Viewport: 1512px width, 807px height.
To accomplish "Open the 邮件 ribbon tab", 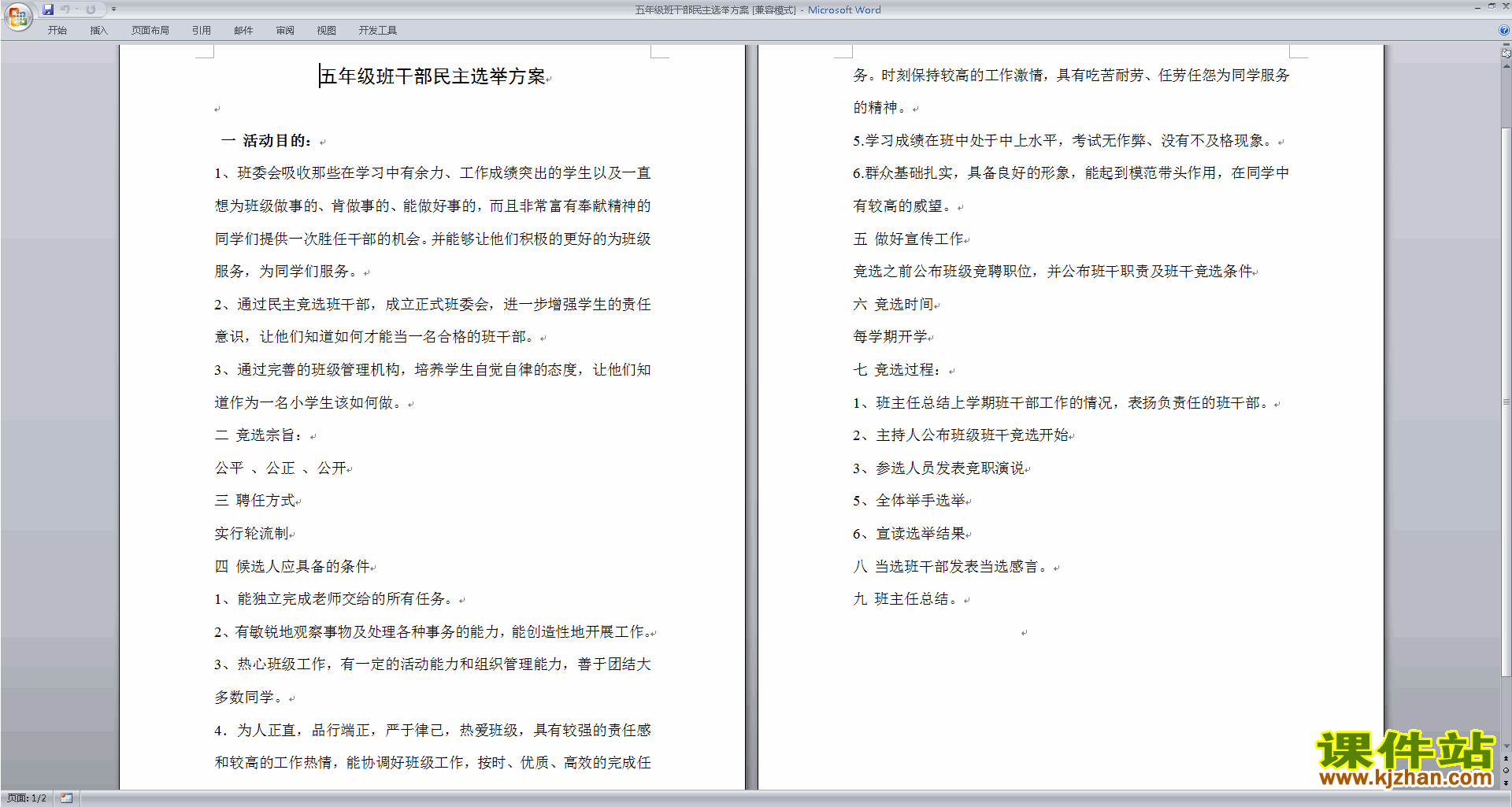I will [x=243, y=30].
